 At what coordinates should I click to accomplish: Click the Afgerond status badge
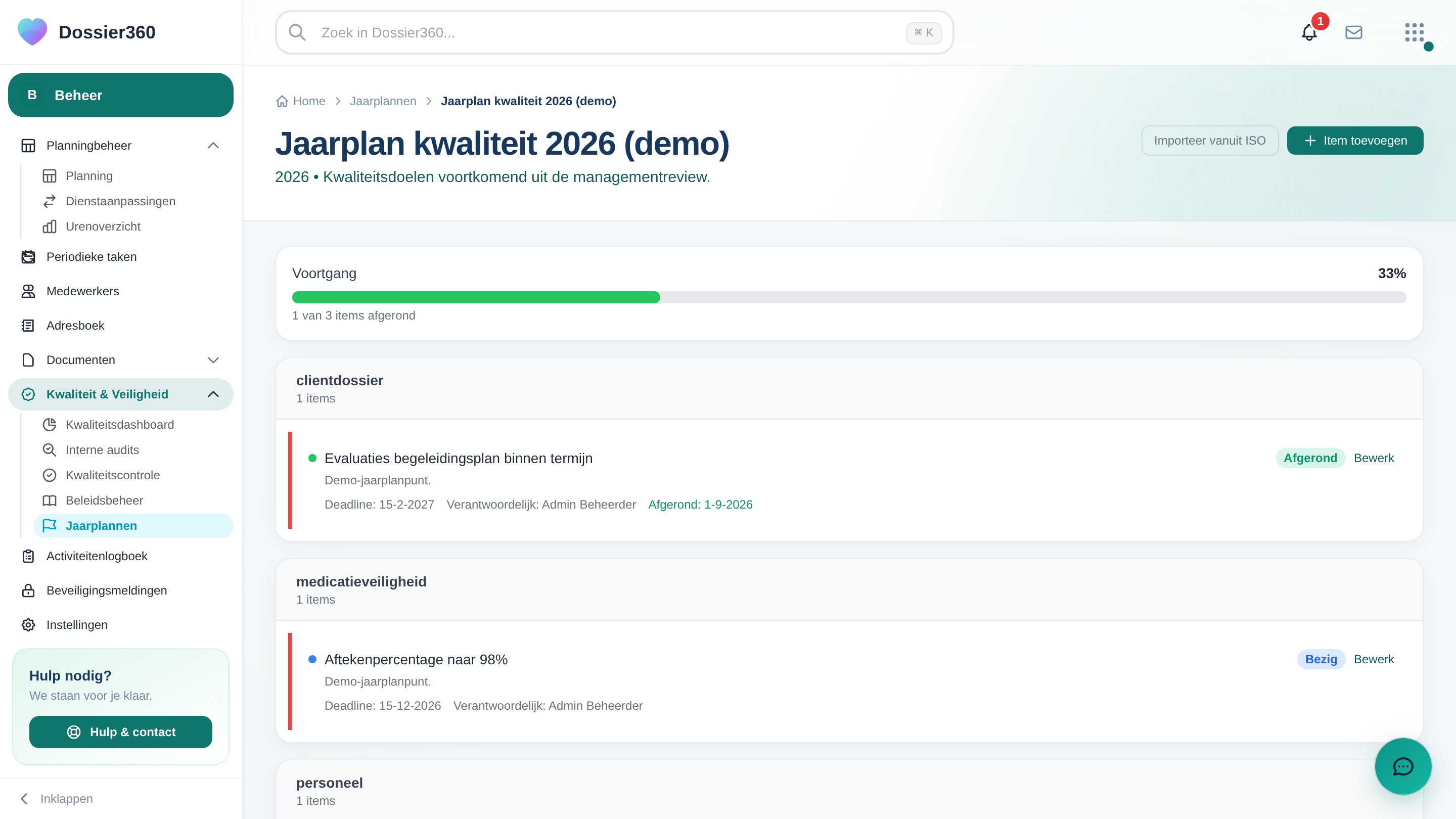pos(1310,458)
